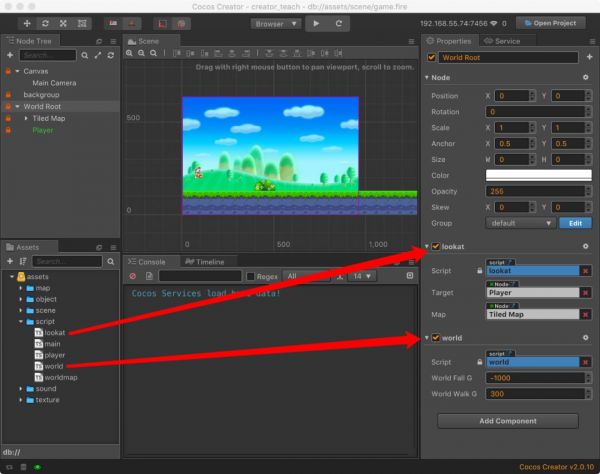Select the Scale transform tool
600x474 pixels.
point(63,24)
